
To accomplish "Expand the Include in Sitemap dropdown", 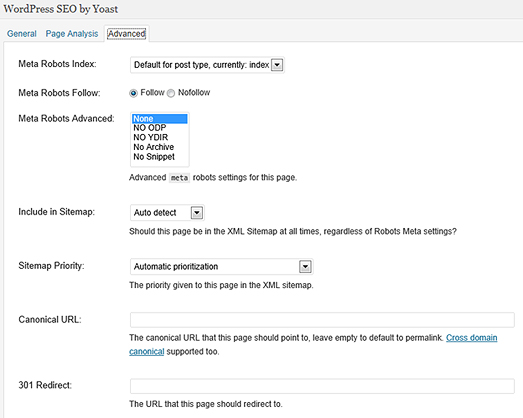I will 167,213.
